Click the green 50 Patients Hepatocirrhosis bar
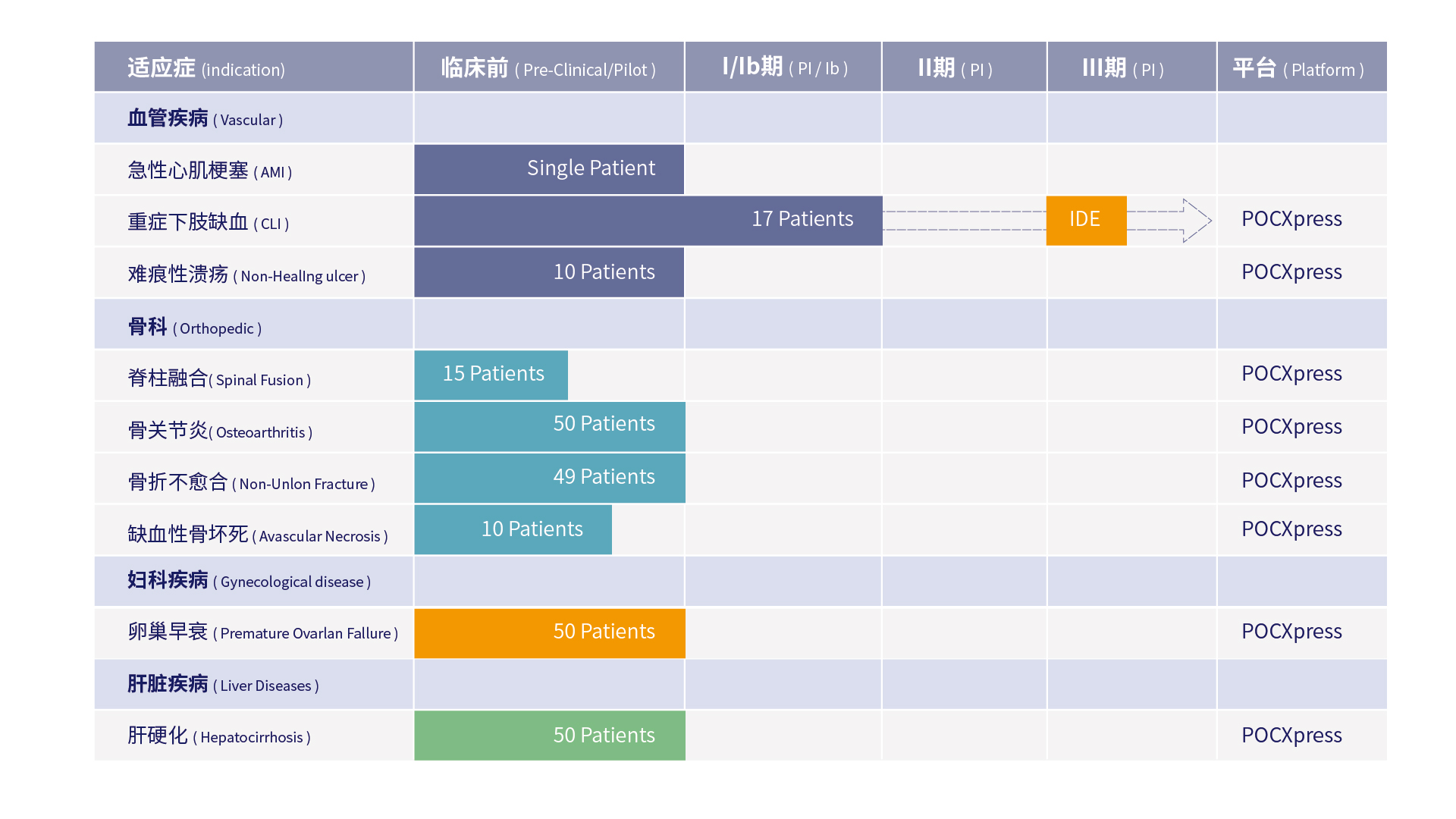The width and height of the screenshot is (1456, 819). 550,736
